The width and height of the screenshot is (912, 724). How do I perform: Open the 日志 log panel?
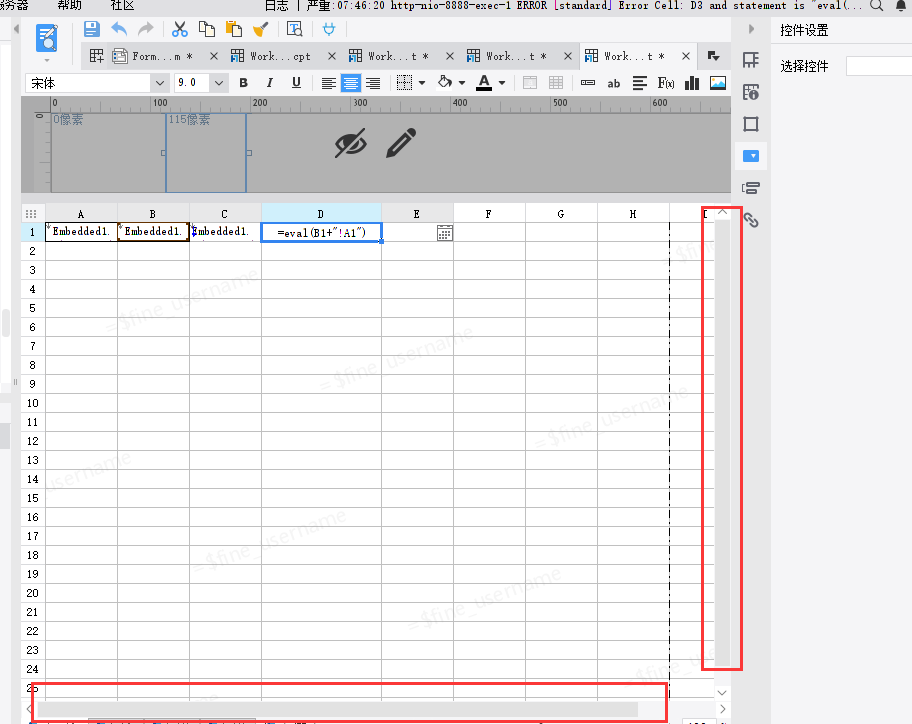(x=276, y=6)
